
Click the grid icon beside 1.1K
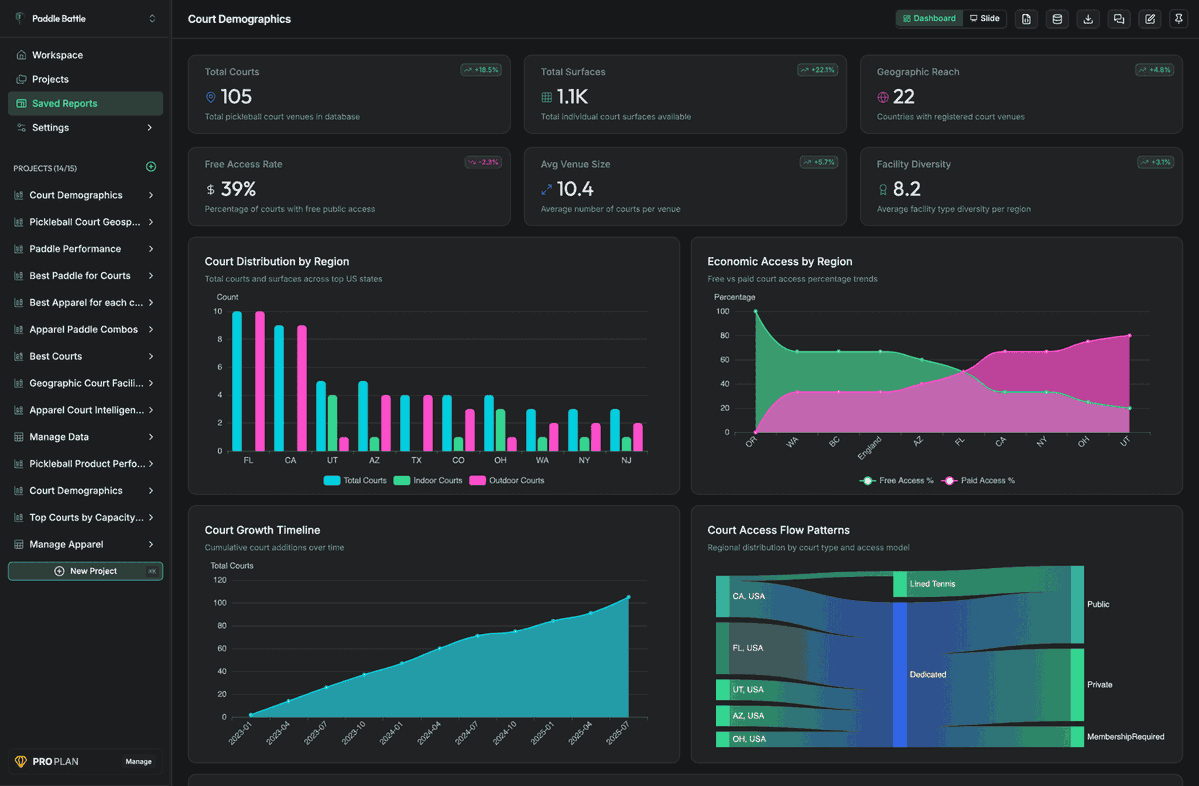pyautogui.click(x=547, y=97)
